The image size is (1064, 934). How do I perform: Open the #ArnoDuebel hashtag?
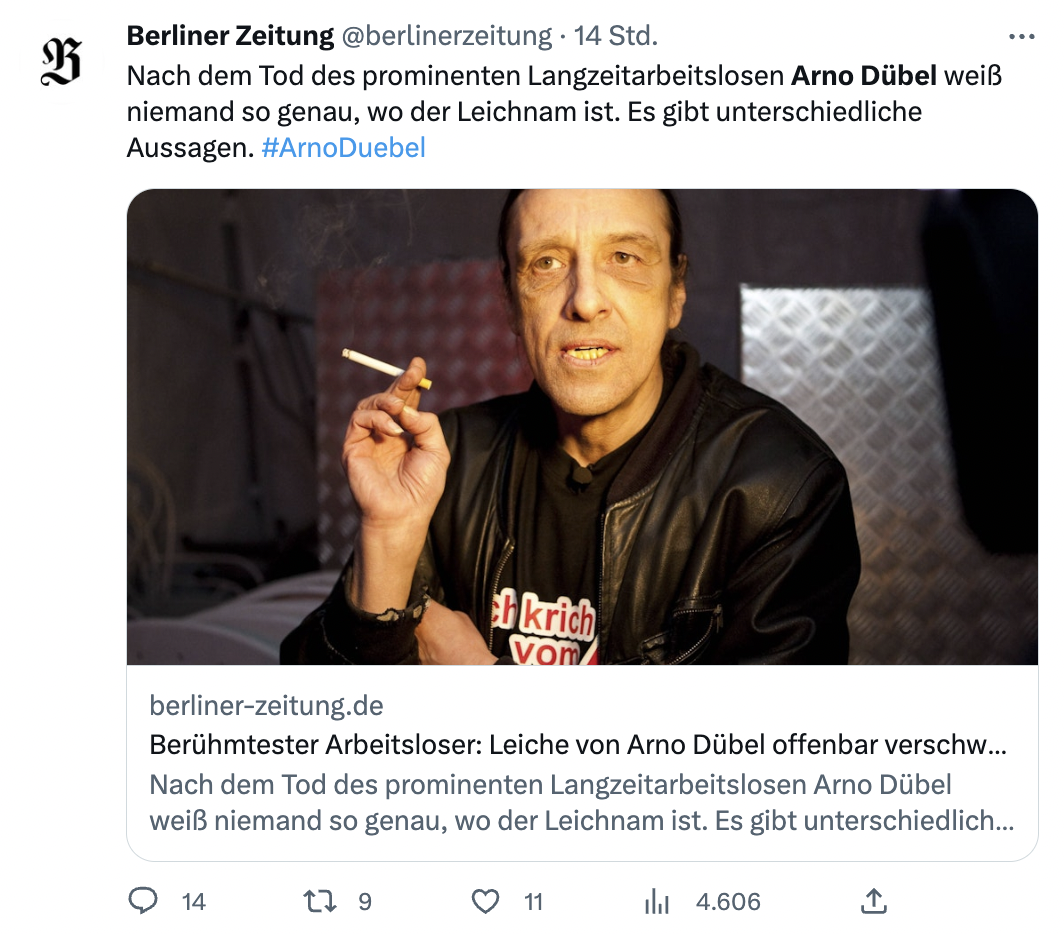point(343,148)
